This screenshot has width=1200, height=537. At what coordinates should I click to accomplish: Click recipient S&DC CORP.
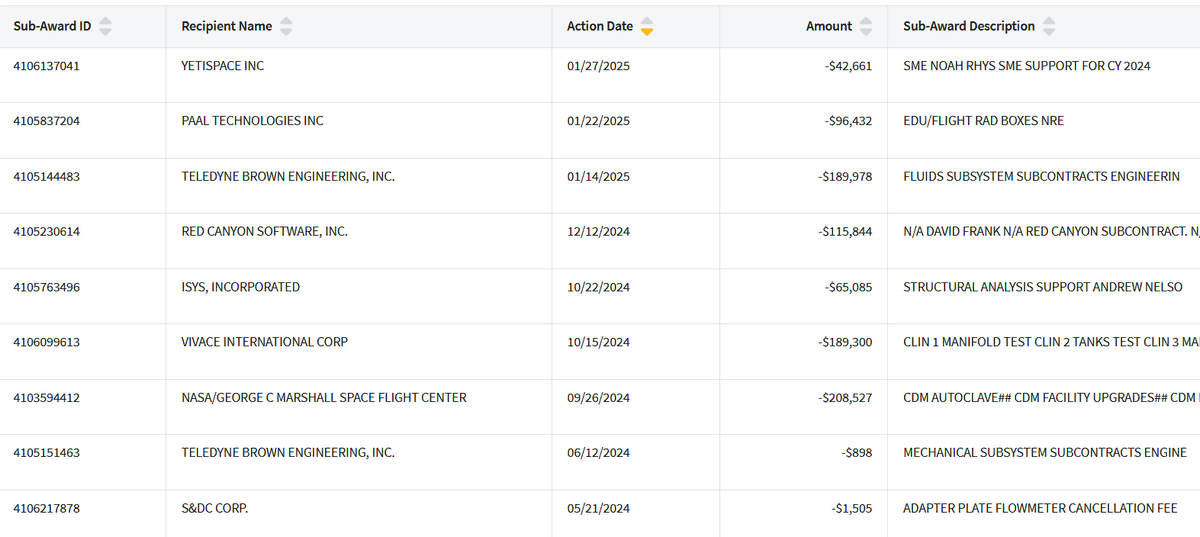pos(215,508)
